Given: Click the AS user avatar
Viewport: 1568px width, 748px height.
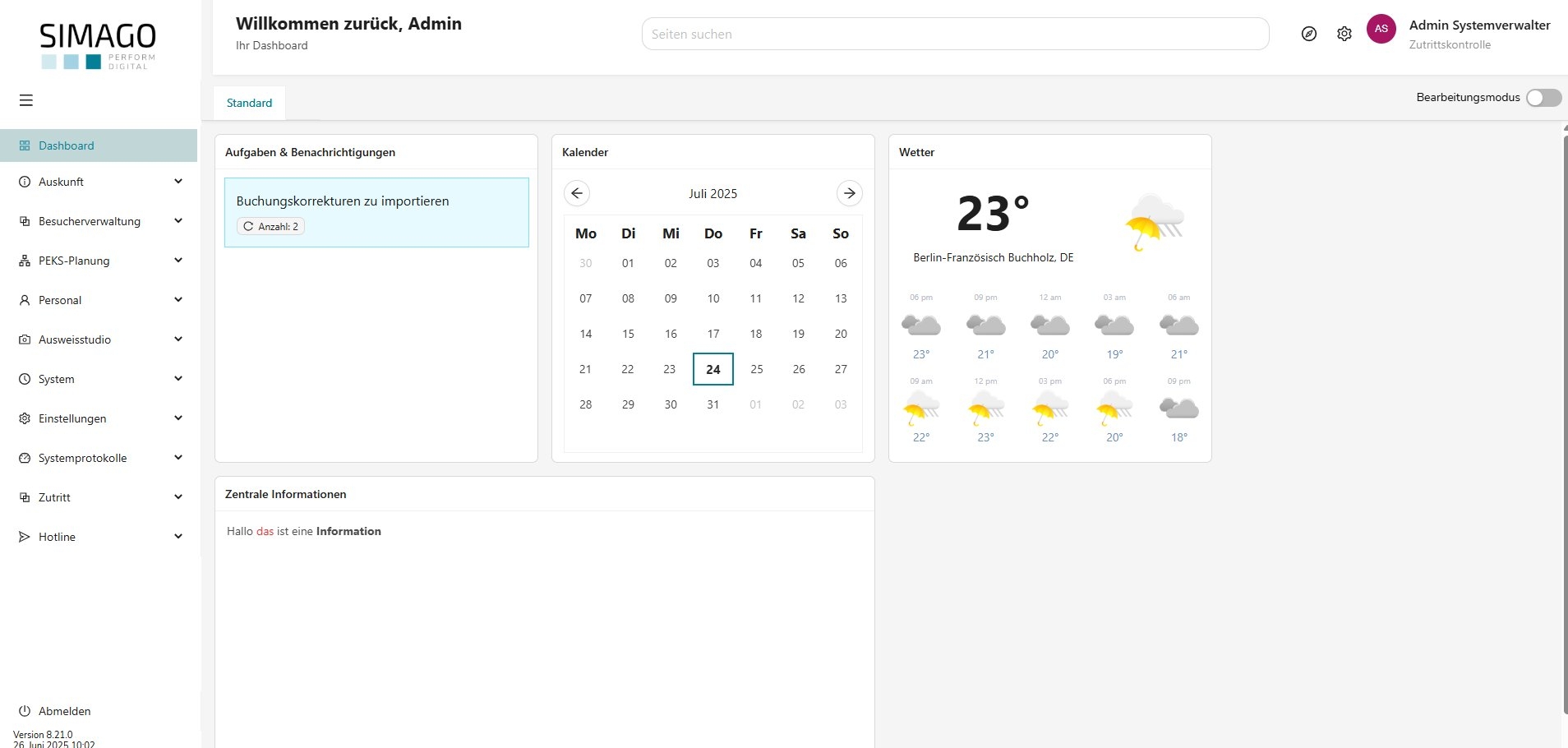Looking at the screenshot, I should tap(1381, 29).
